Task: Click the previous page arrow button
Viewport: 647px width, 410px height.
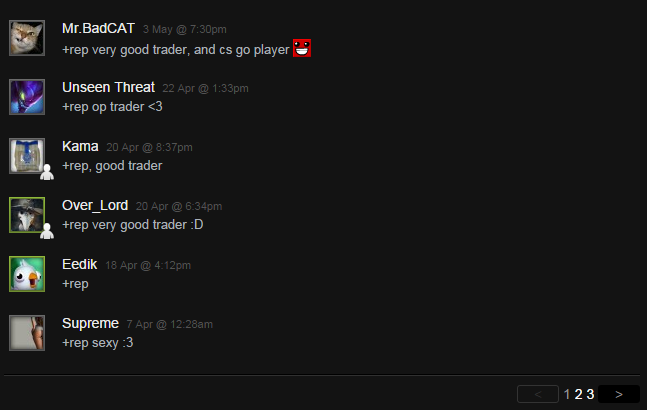Action: point(538,394)
